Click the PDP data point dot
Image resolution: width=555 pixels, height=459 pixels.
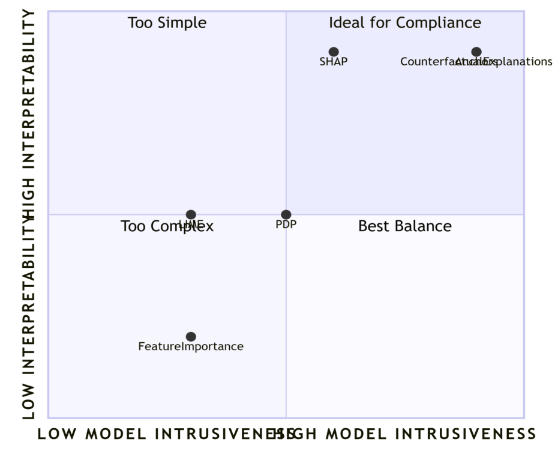(286, 214)
